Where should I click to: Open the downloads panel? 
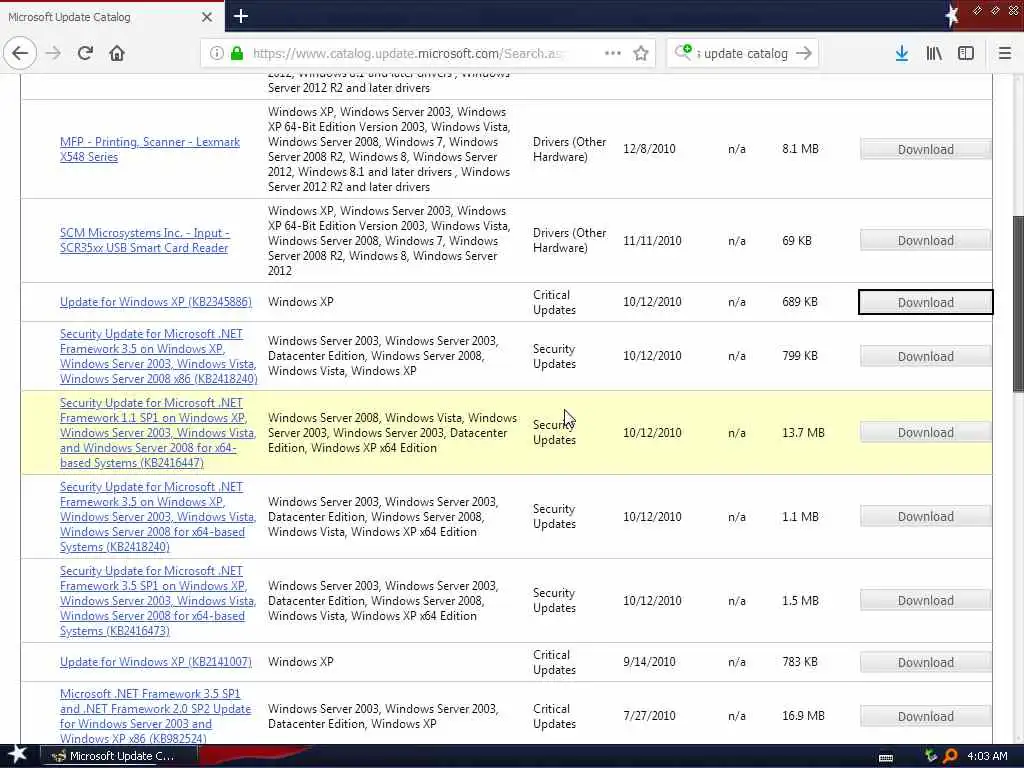coord(902,53)
